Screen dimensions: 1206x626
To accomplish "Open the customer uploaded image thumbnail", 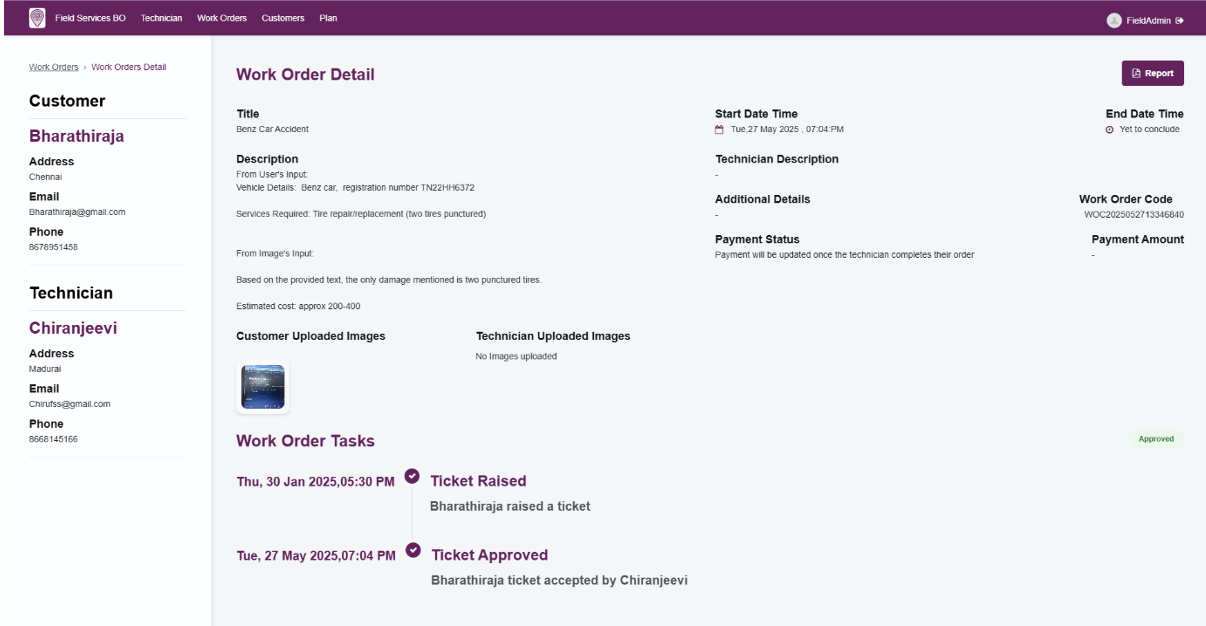I will click(x=263, y=387).
